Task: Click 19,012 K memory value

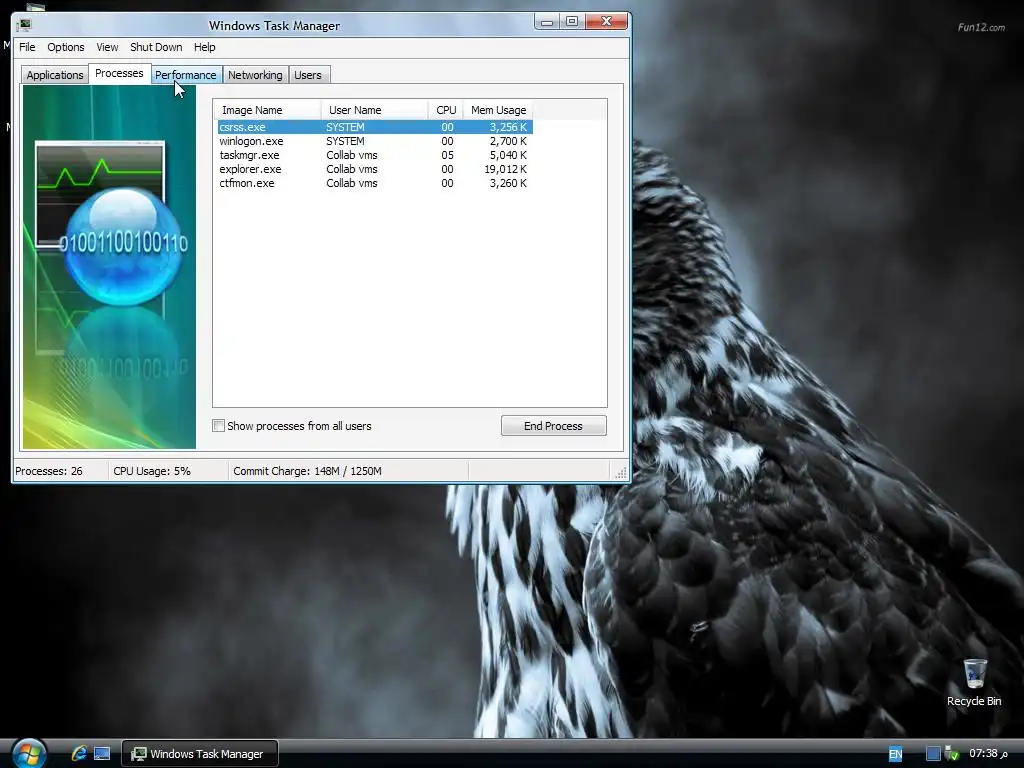Action: pyautogui.click(x=505, y=169)
